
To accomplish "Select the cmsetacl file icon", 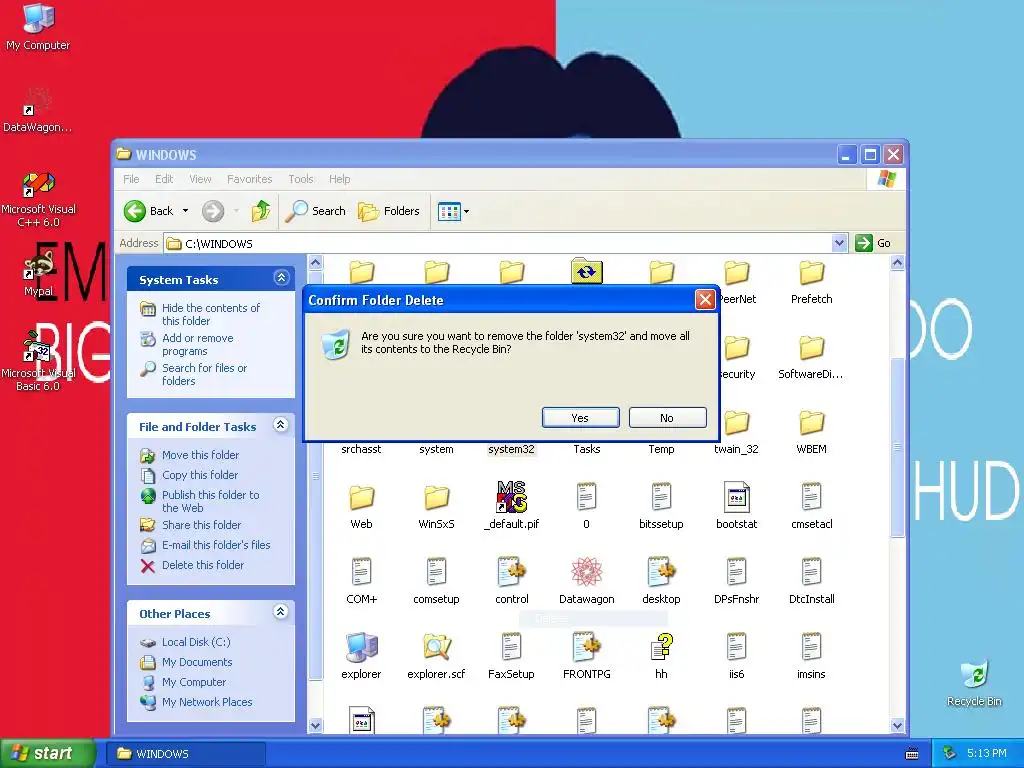I will pos(812,497).
